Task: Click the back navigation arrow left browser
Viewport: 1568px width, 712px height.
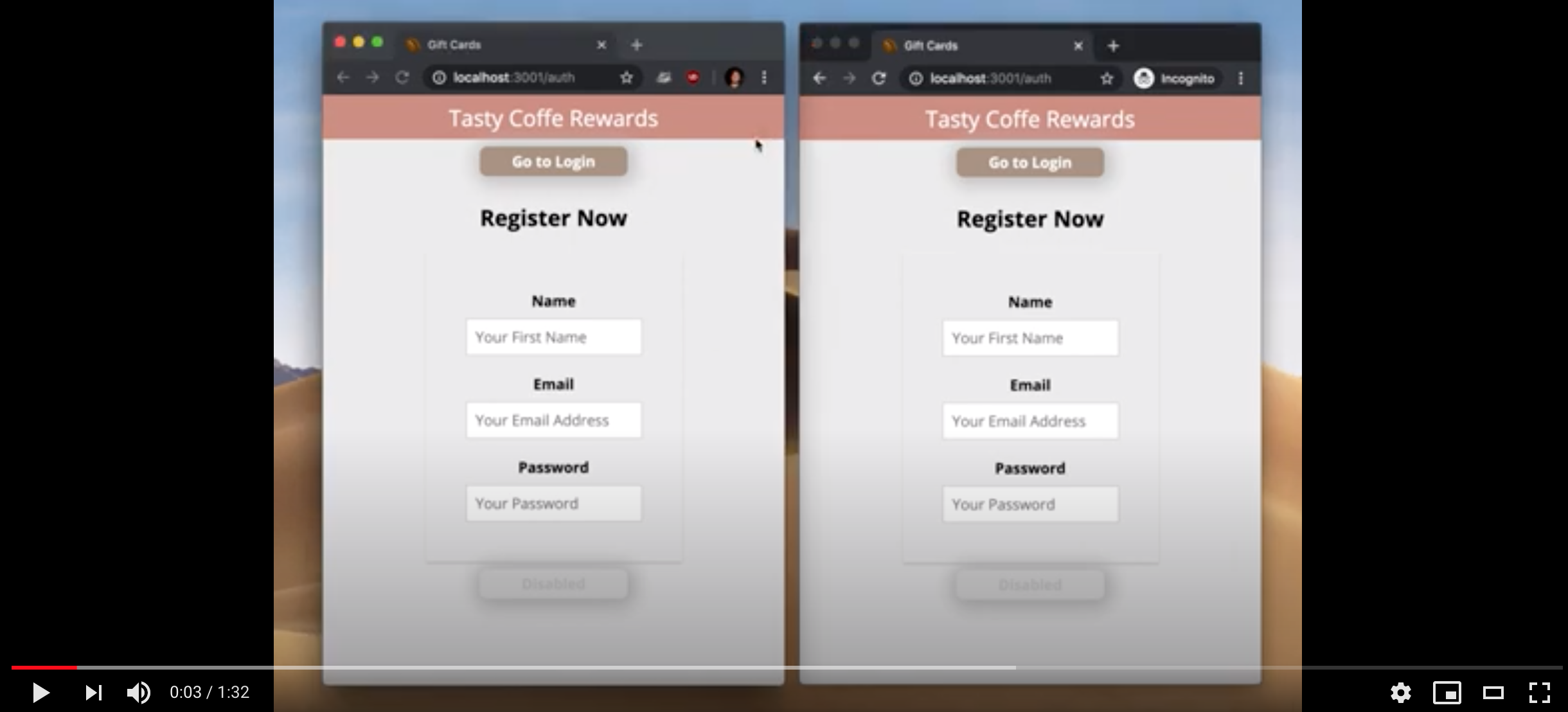Action: tap(343, 78)
